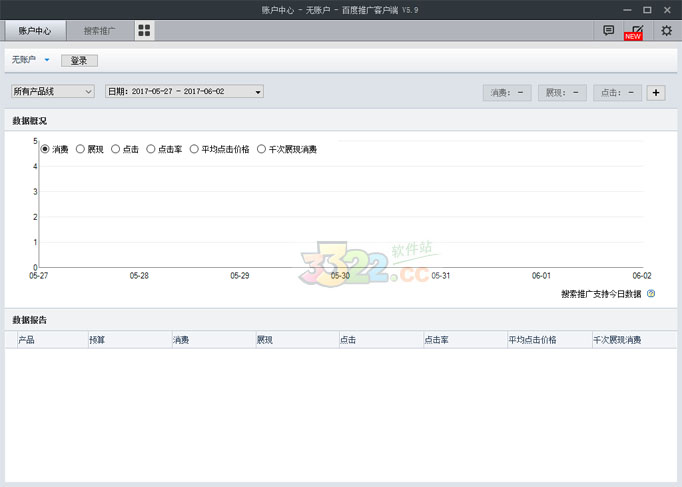Select the 点击率 radio button
The image size is (682, 487).
pyautogui.click(x=151, y=149)
